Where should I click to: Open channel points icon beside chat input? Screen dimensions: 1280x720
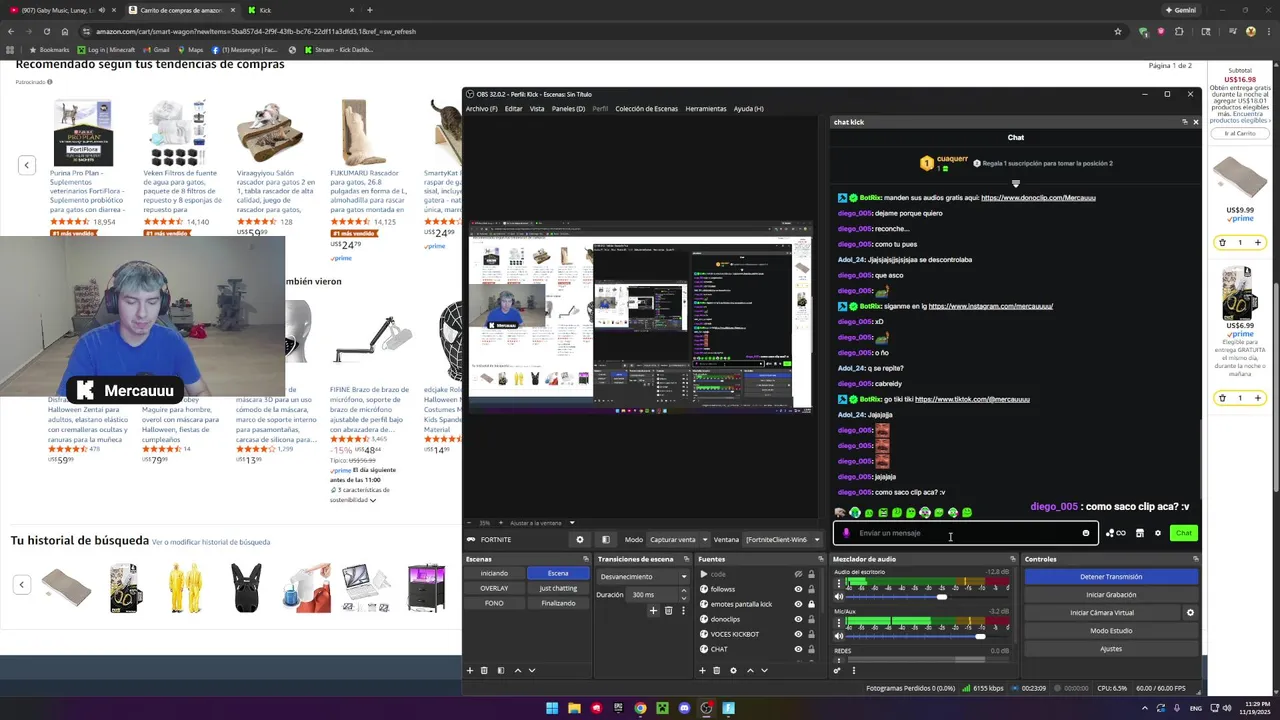tap(1115, 533)
